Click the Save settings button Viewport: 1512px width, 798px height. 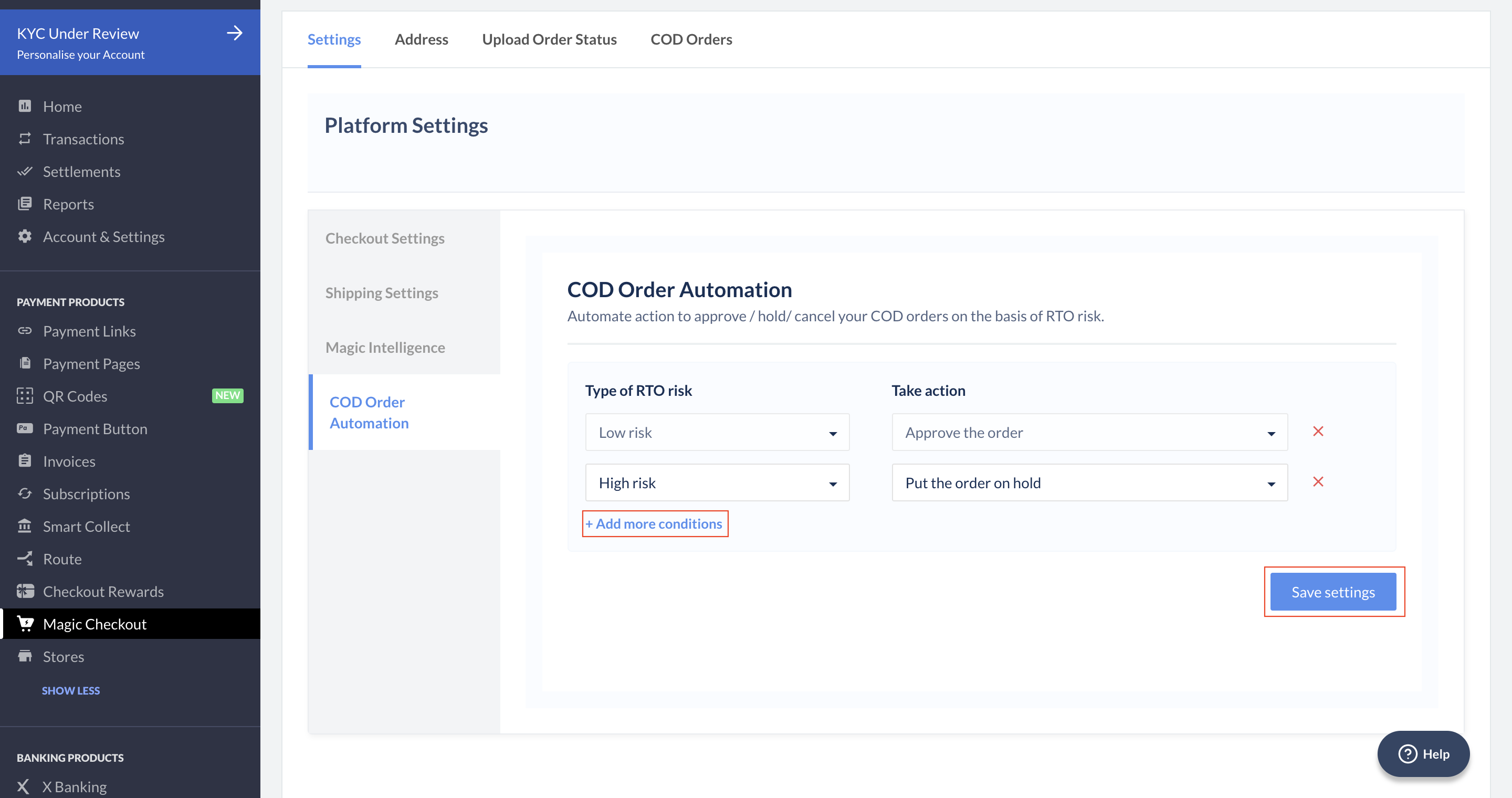(1333, 592)
